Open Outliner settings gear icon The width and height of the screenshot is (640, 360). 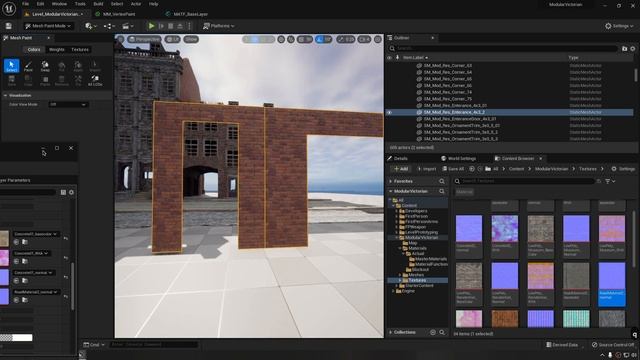(x=633, y=49)
